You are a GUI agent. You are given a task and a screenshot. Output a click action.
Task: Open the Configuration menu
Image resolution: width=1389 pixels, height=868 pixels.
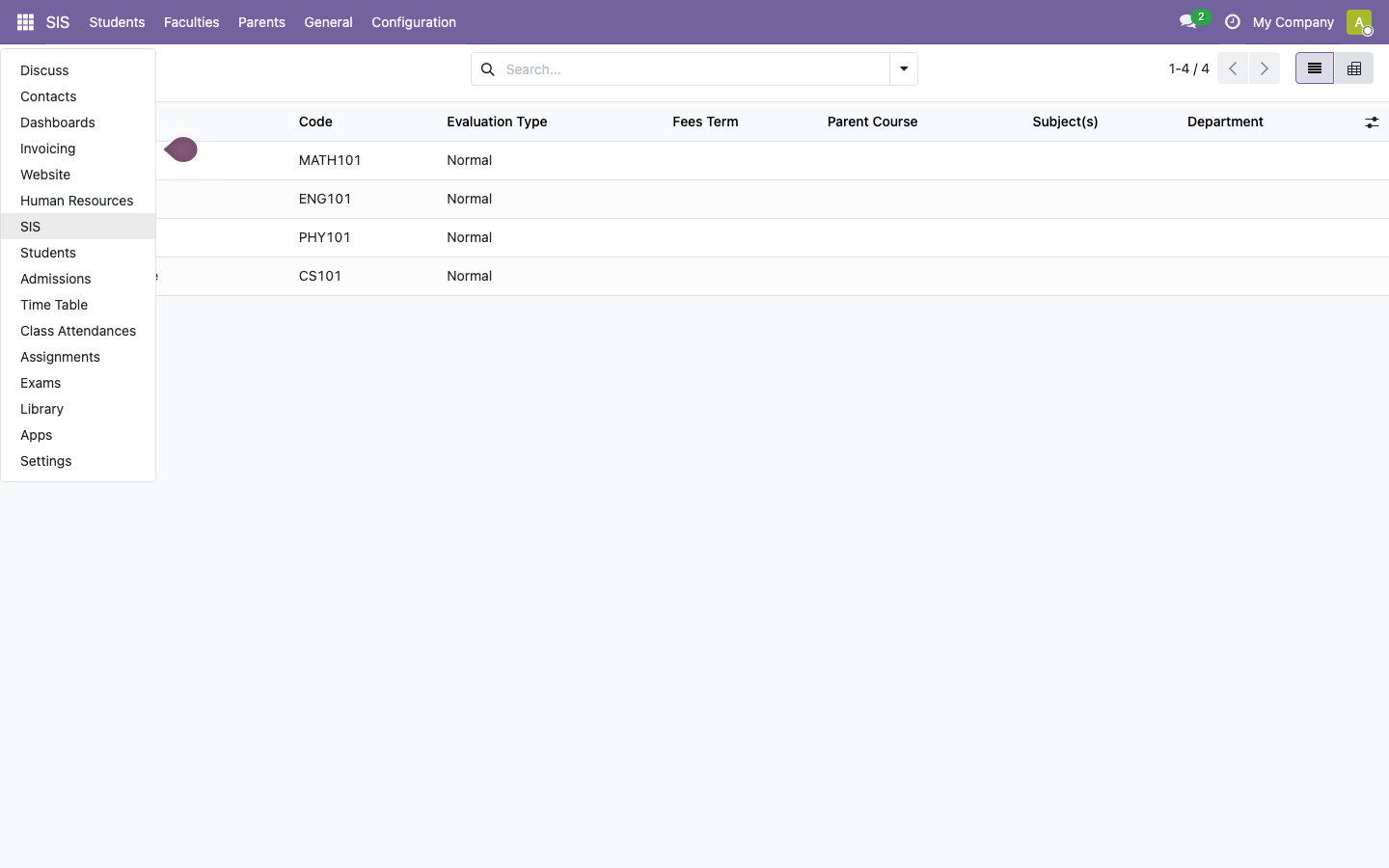[414, 22]
